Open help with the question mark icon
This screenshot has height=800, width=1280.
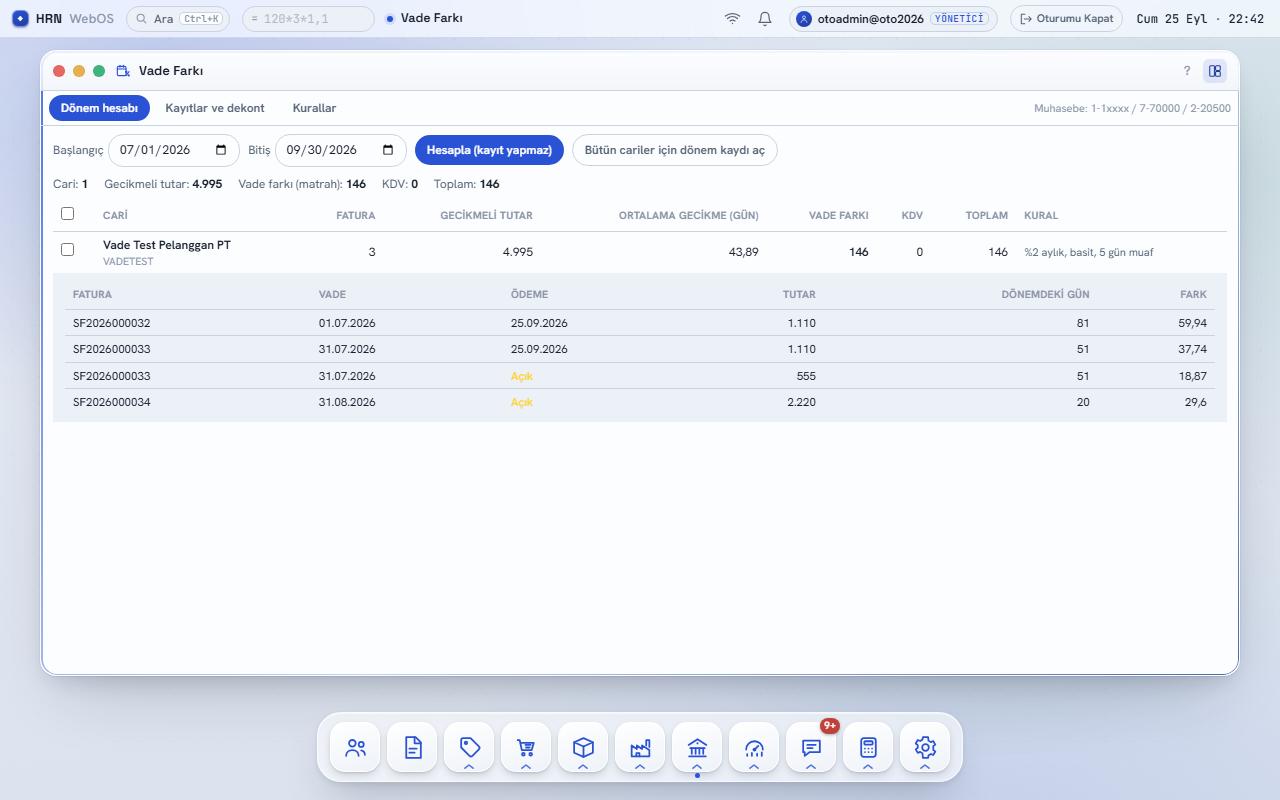point(1187,71)
